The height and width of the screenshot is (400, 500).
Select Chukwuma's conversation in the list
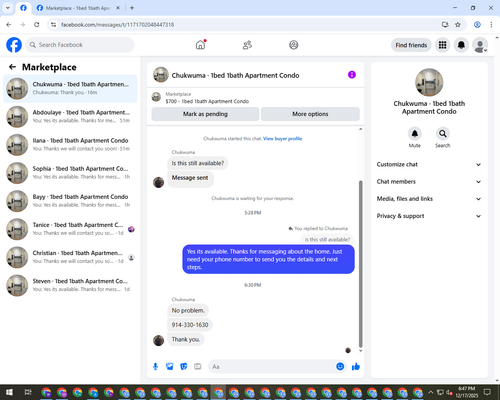(70, 89)
